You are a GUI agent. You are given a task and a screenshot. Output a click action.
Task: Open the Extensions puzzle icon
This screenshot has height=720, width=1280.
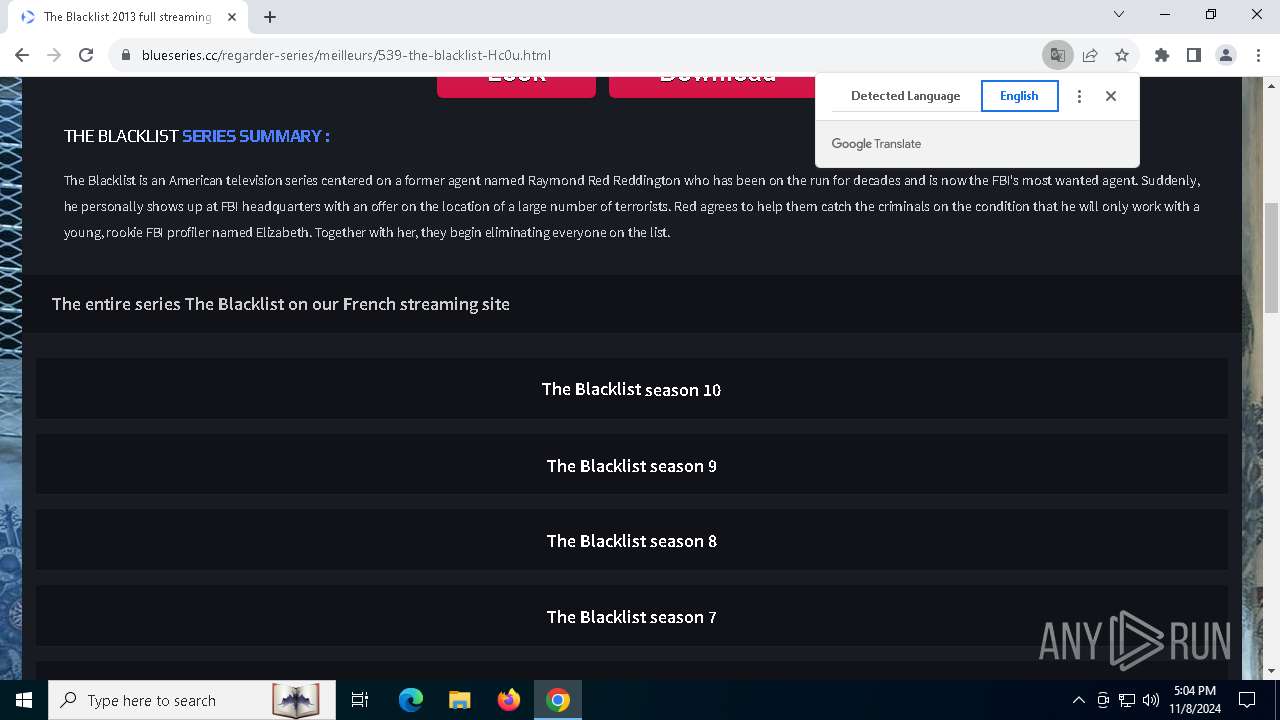[1161, 55]
